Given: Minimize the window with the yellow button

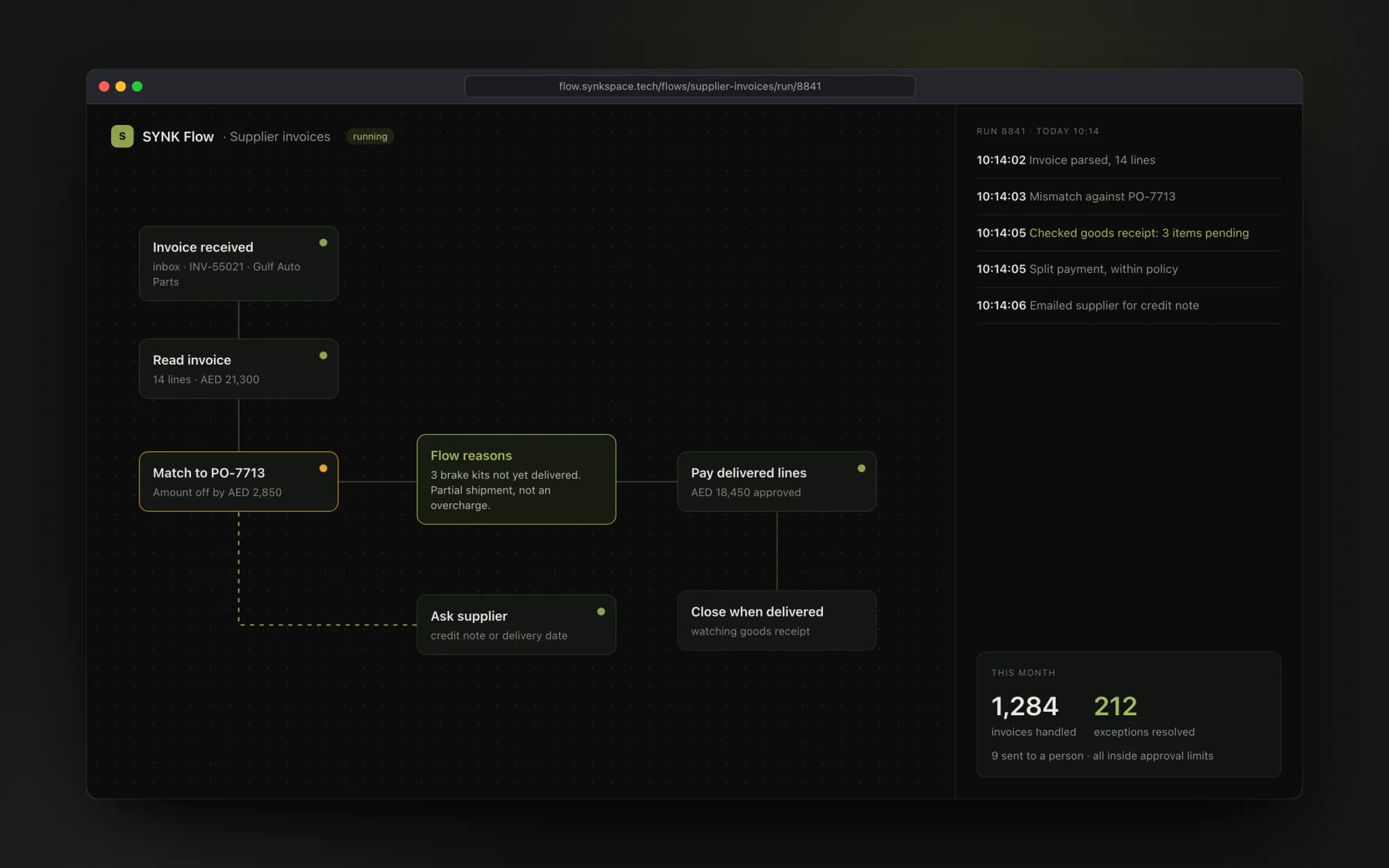Looking at the screenshot, I should pyautogui.click(x=121, y=86).
